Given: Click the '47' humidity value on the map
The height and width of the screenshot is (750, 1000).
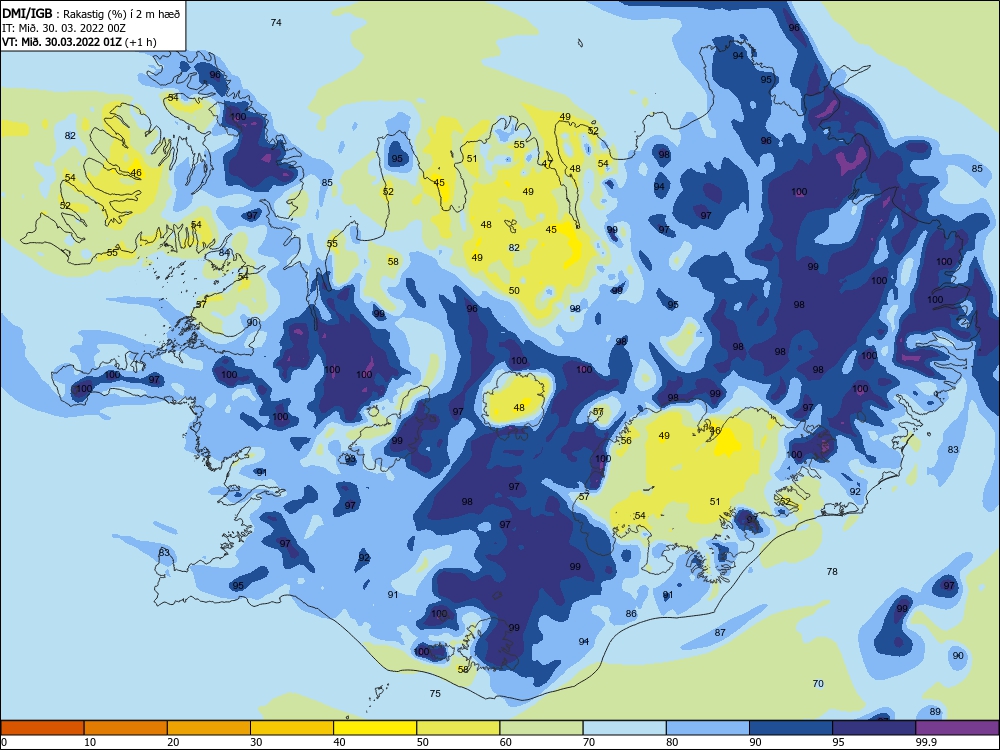Looking at the screenshot, I should (x=547, y=163).
